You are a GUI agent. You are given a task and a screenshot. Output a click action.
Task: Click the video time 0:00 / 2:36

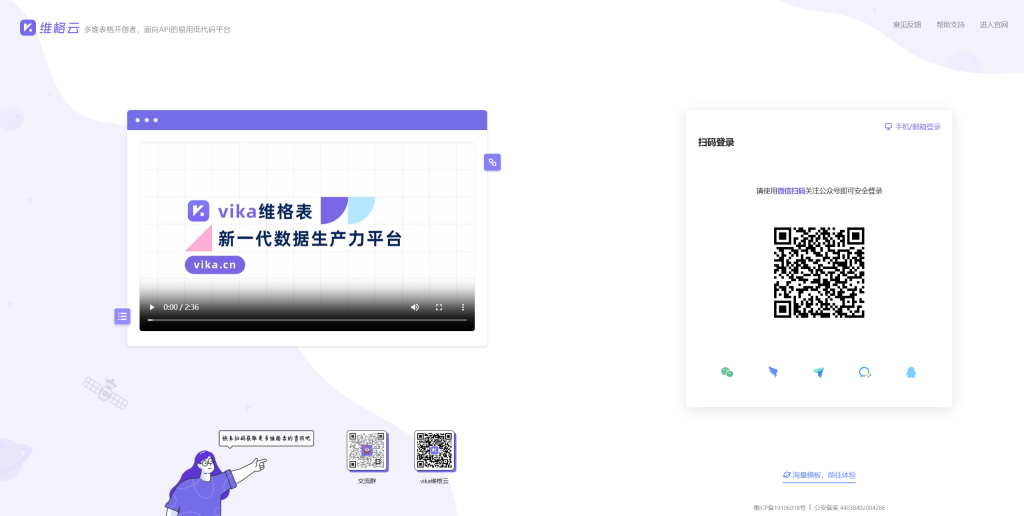click(181, 307)
